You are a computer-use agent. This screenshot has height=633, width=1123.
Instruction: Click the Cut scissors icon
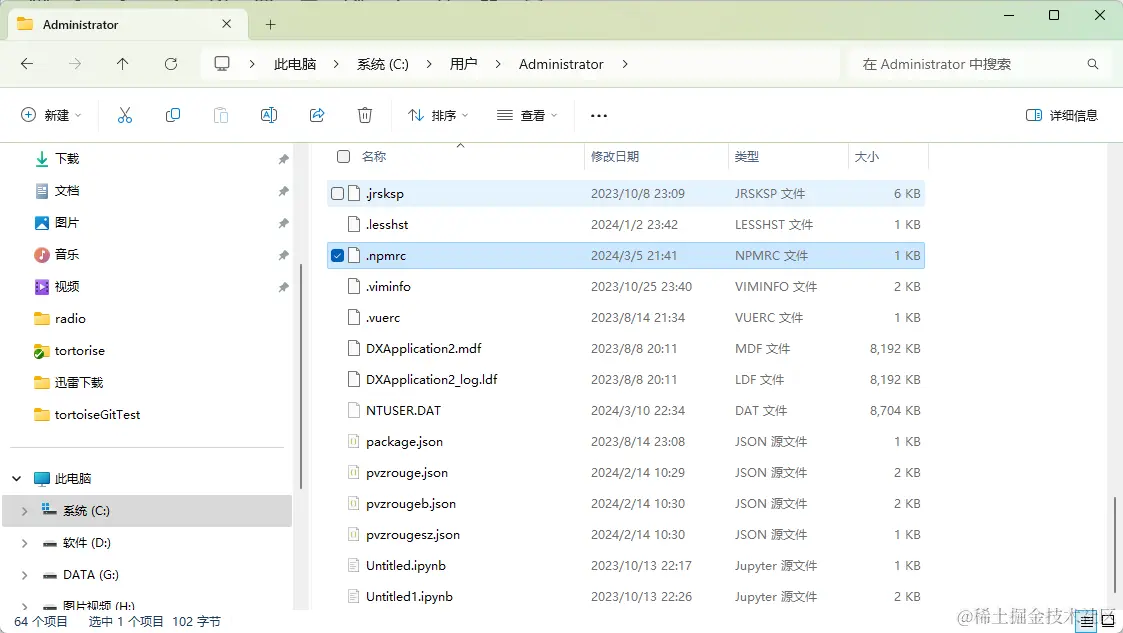[125, 115]
